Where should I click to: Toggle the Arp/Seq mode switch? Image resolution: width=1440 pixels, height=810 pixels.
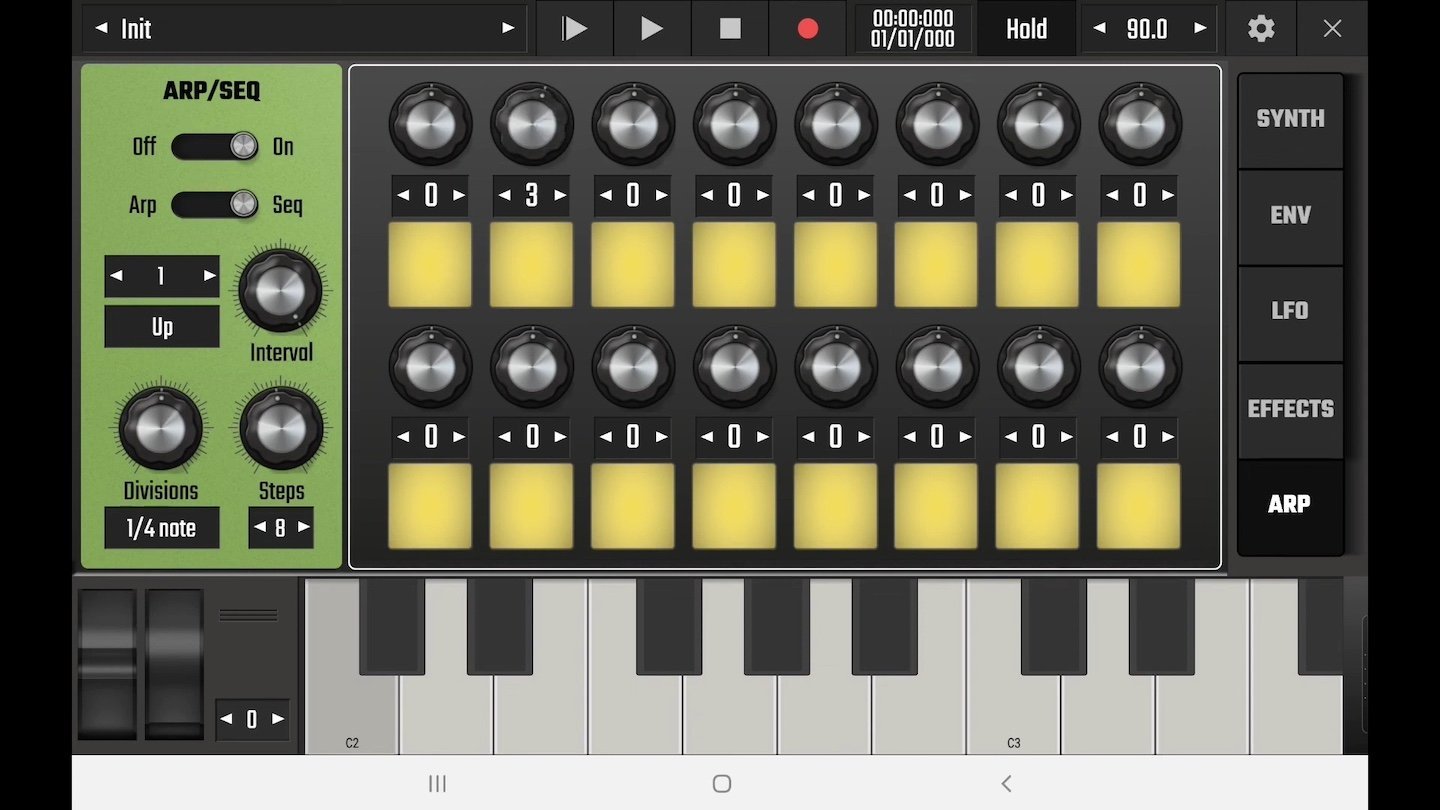tap(215, 205)
